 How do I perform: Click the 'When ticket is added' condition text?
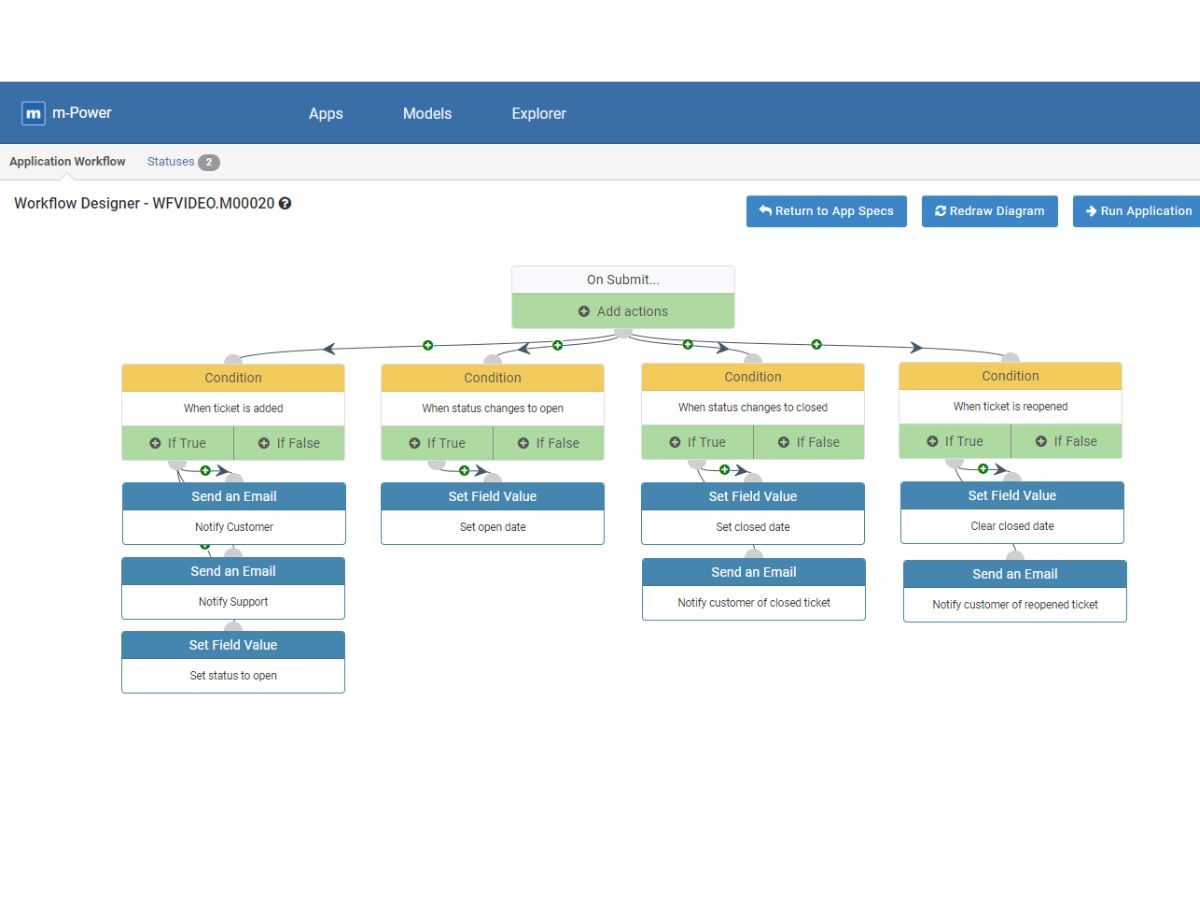tap(233, 408)
